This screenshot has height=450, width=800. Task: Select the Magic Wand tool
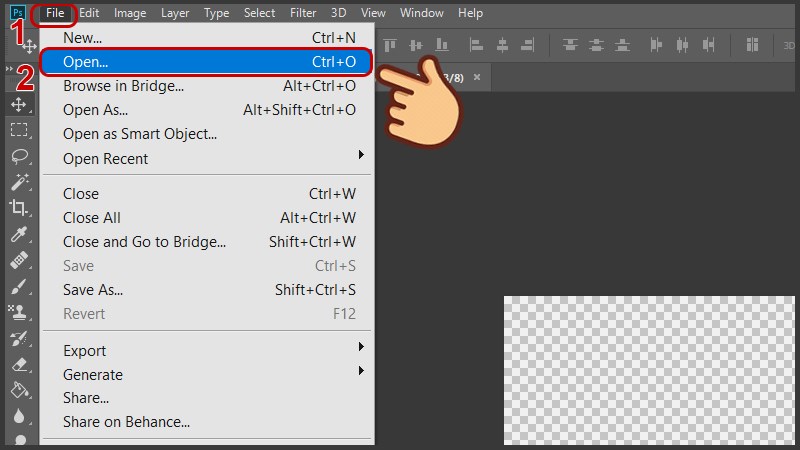[x=19, y=182]
